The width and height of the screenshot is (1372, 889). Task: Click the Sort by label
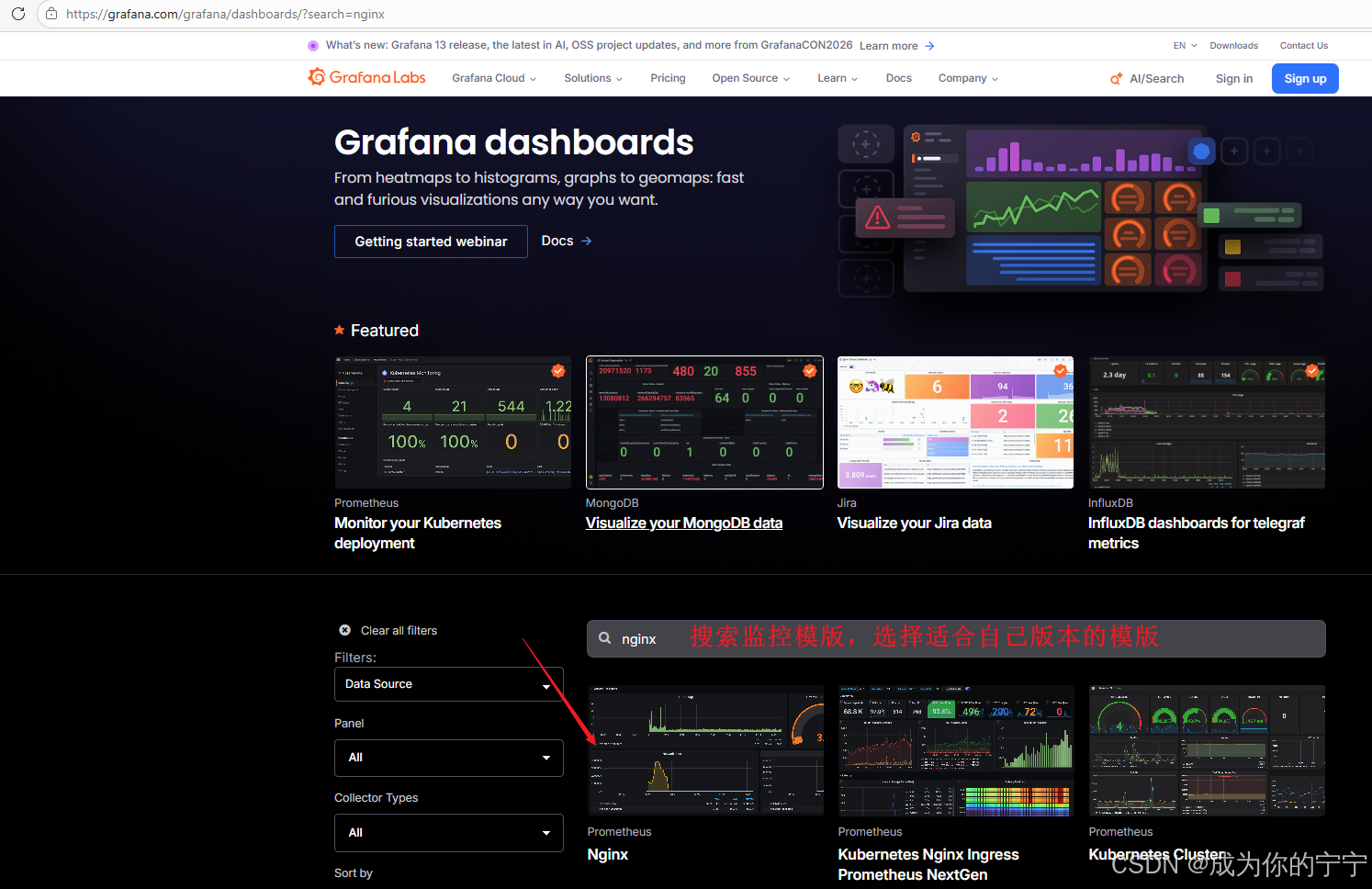point(354,873)
